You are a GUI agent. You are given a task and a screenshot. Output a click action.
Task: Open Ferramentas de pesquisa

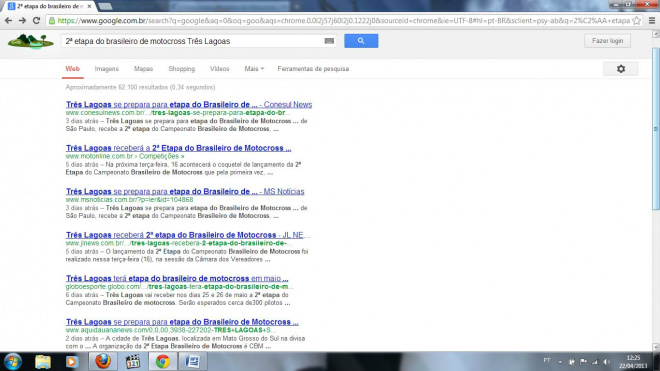313,69
